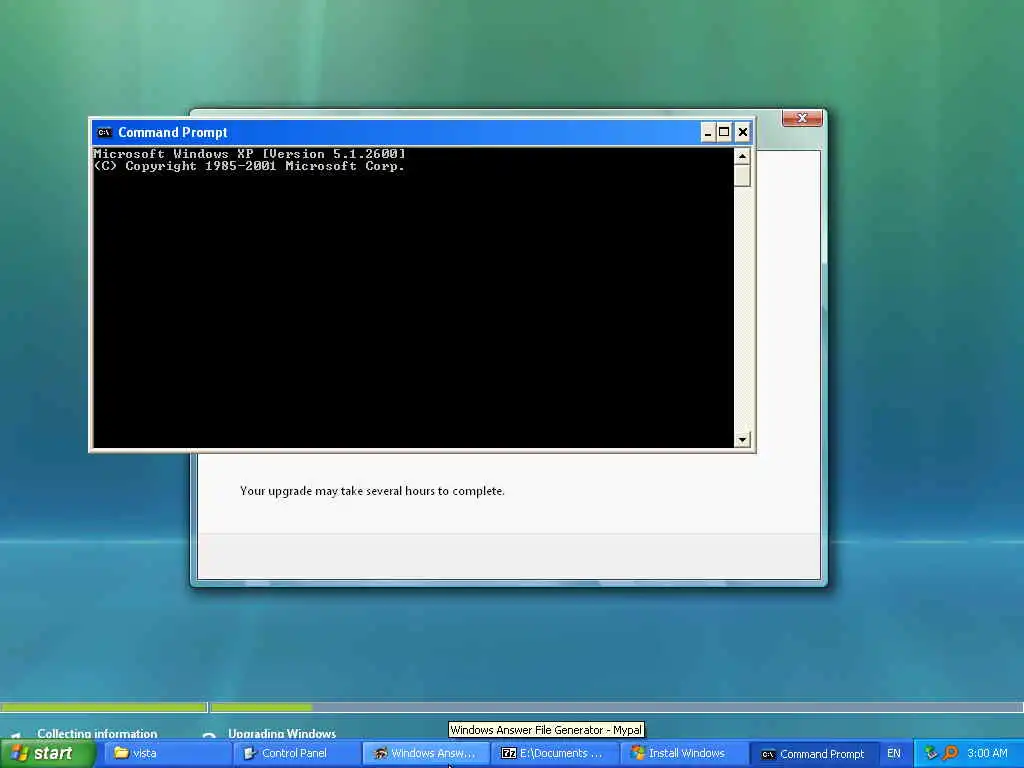The width and height of the screenshot is (1024, 768).
Task: Click the network tray icon
Action: pyautogui.click(x=931, y=753)
